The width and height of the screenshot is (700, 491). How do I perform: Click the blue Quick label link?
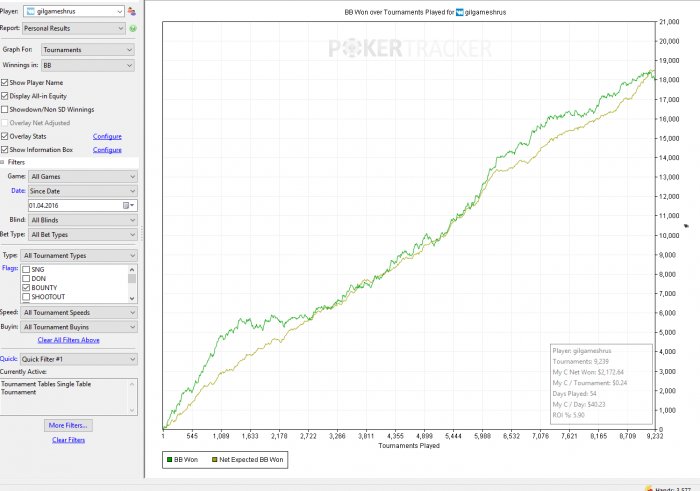click(8, 358)
